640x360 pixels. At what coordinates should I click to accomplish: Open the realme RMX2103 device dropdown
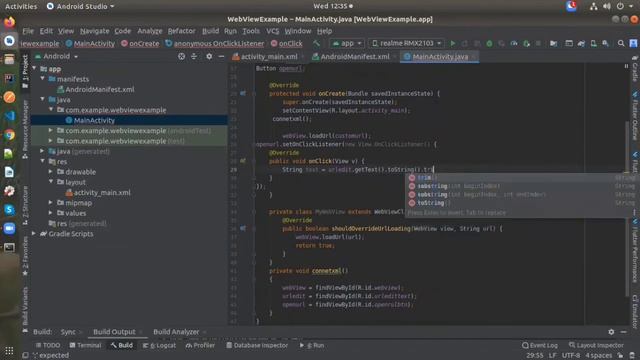(406, 43)
